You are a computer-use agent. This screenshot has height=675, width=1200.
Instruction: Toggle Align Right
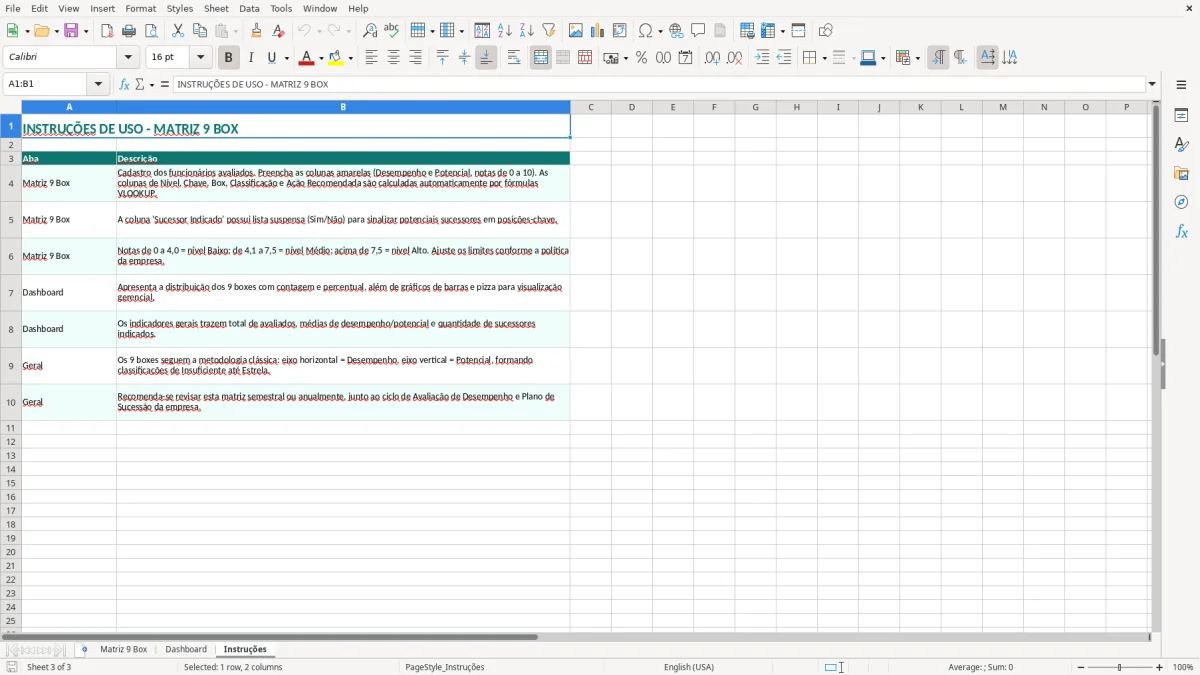coord(416,58)
